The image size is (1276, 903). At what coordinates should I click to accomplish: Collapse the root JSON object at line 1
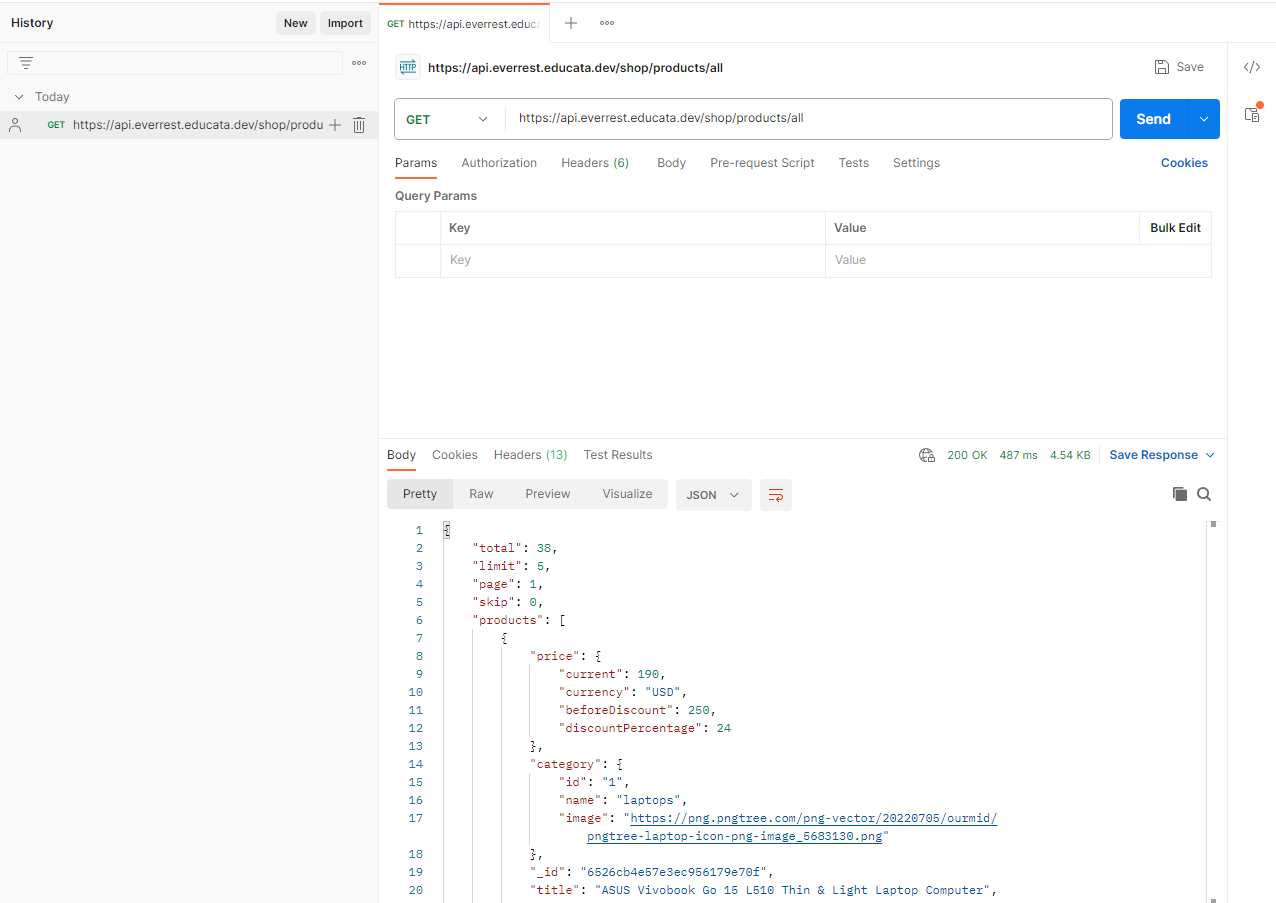(447, 530)
